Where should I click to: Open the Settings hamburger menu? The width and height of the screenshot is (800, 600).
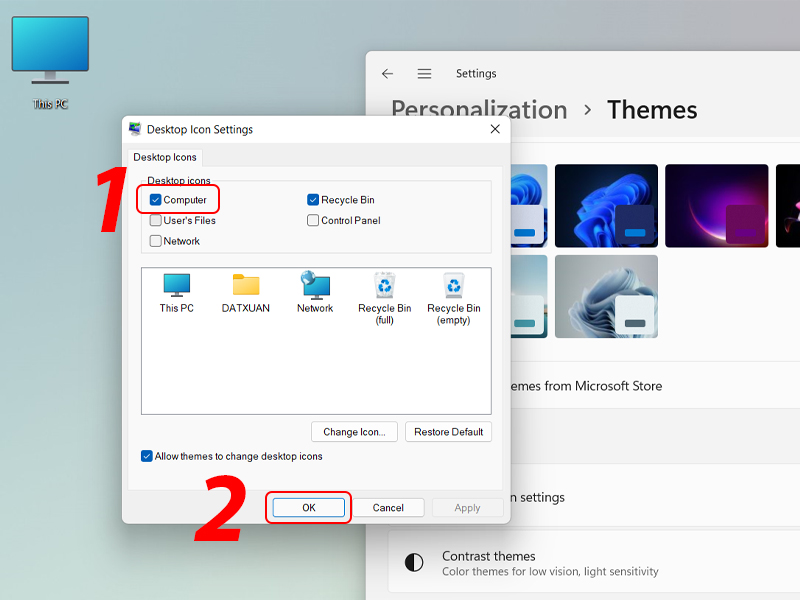click(424, 73)
